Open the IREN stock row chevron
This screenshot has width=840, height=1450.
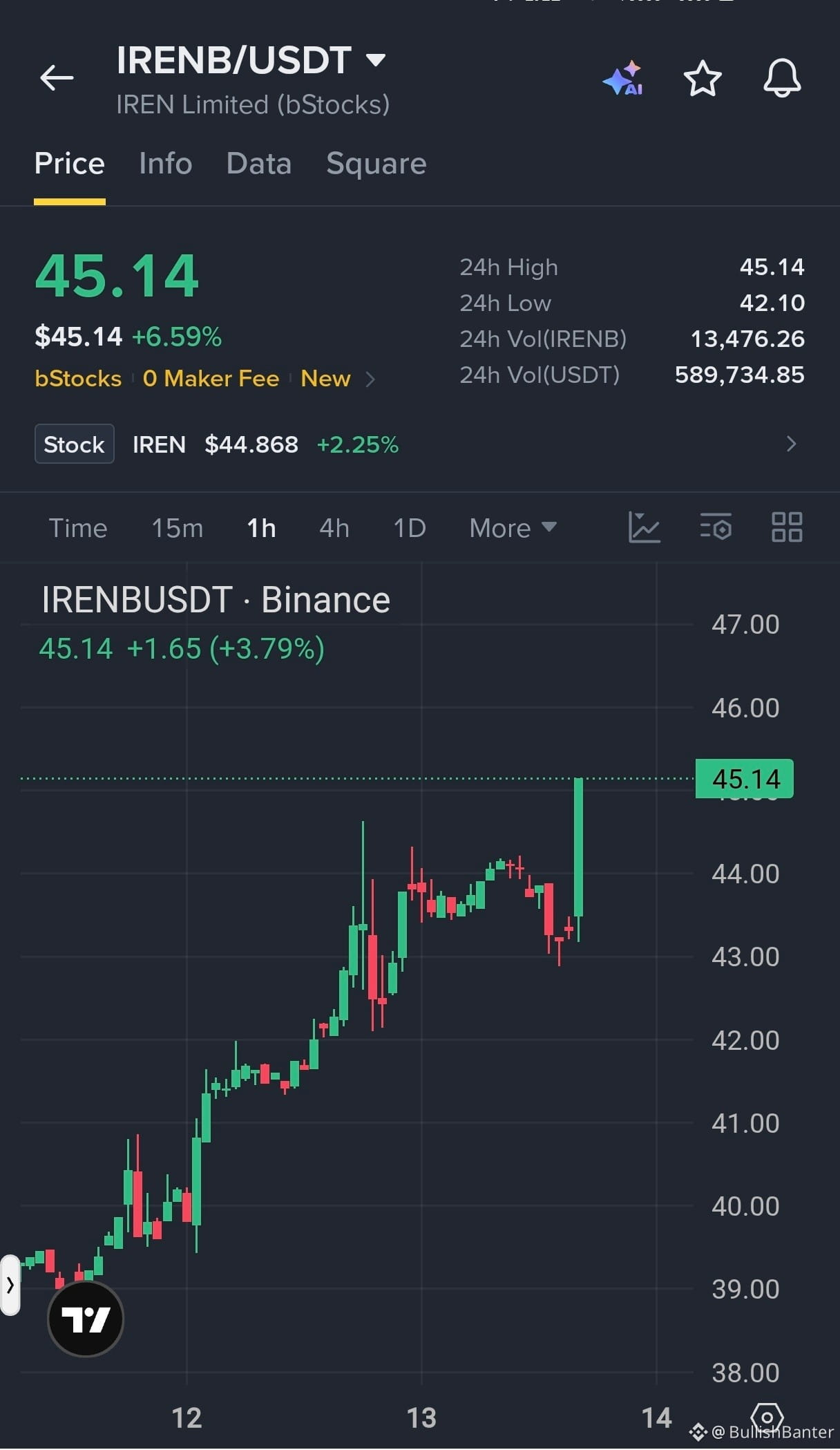(x=792, y=444)
